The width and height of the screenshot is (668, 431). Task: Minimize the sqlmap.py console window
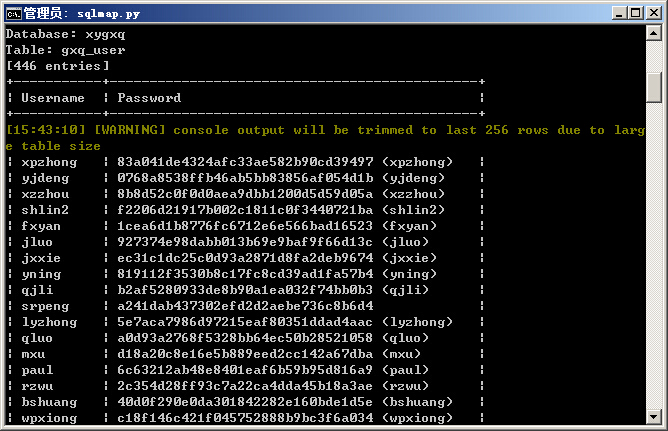(x=619, y=13)
